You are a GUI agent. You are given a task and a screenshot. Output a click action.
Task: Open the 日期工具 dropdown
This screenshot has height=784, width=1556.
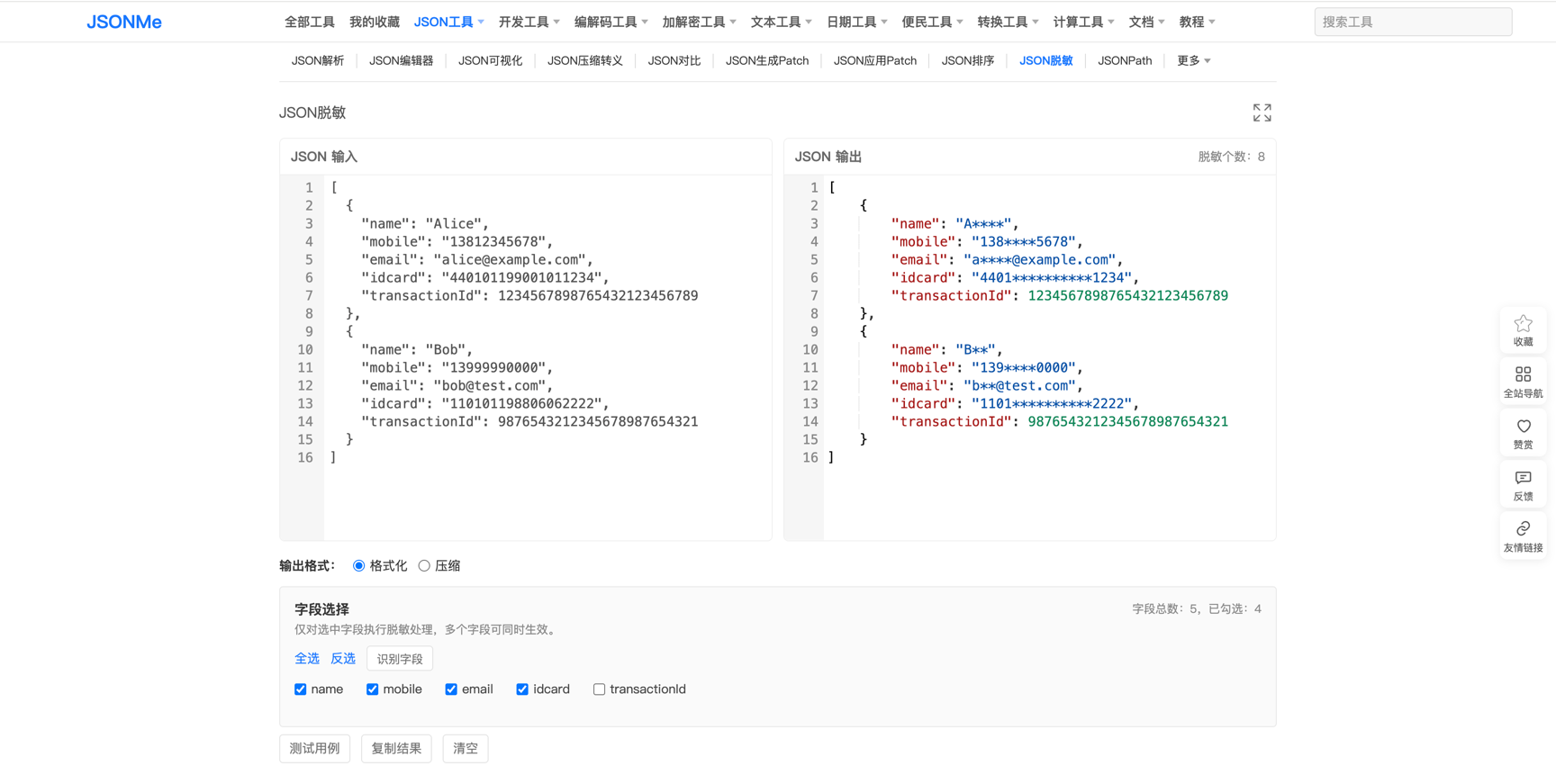(x=856, y=22)
